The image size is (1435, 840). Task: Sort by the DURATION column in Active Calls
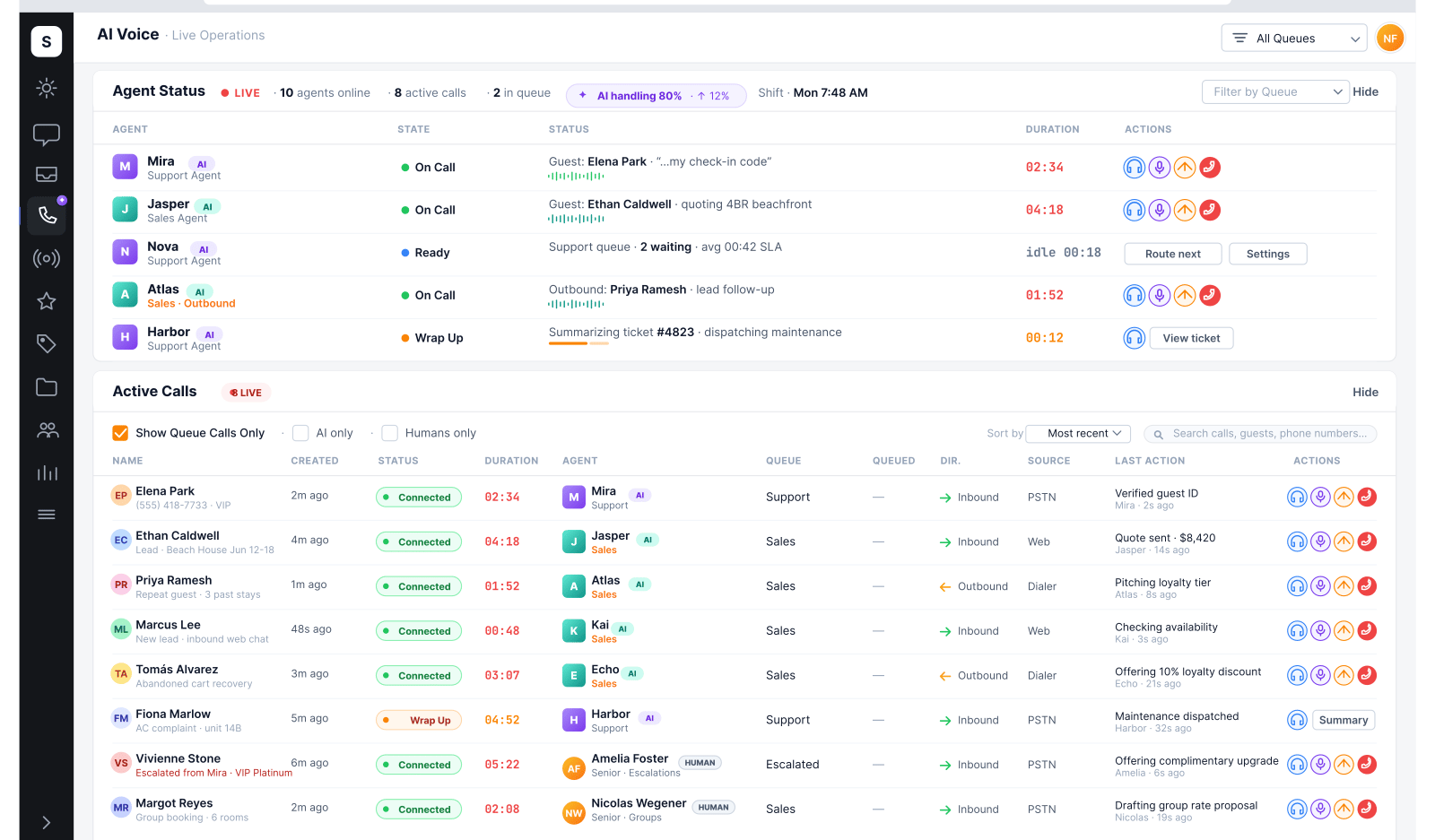(511, 461)
